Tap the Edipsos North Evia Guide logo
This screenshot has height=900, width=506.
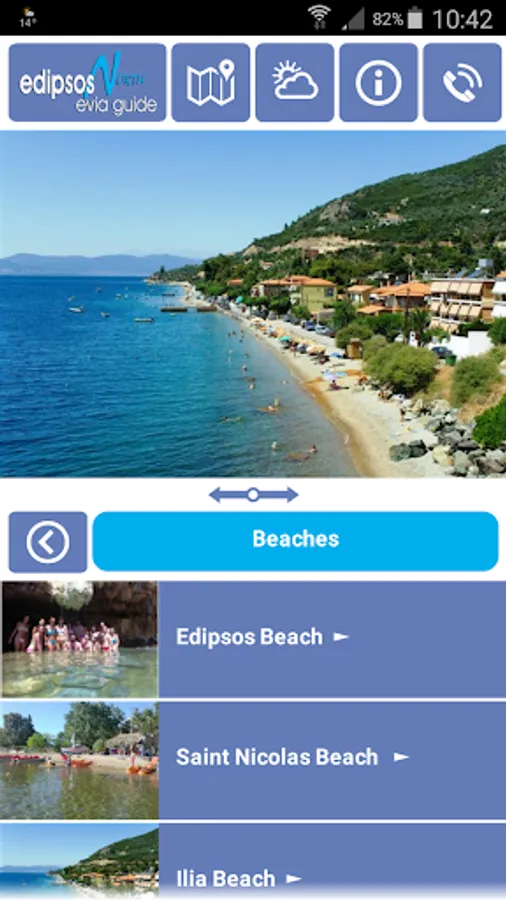pos(87,83)
